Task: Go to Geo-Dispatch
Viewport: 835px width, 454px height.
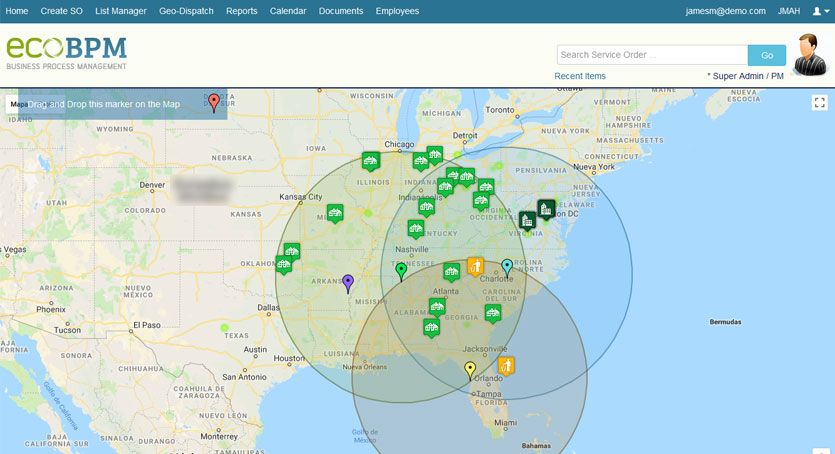Action: click(x=186, y=11)
